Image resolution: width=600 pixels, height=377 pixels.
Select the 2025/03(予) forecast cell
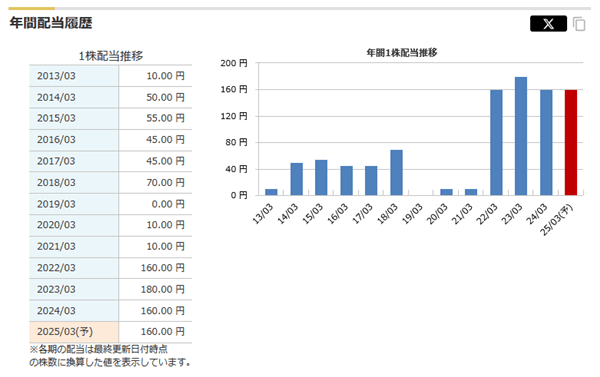pyautogui.click(x=74, y=332)
